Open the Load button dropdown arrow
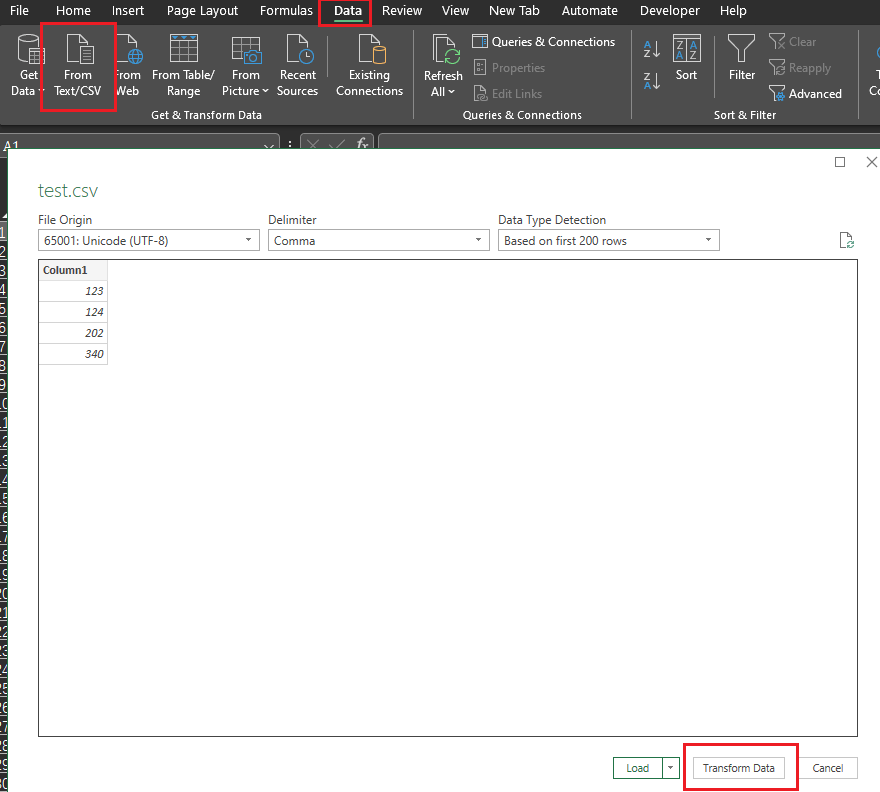Viewport: 880px width, 792px height. tap(671, 768)
